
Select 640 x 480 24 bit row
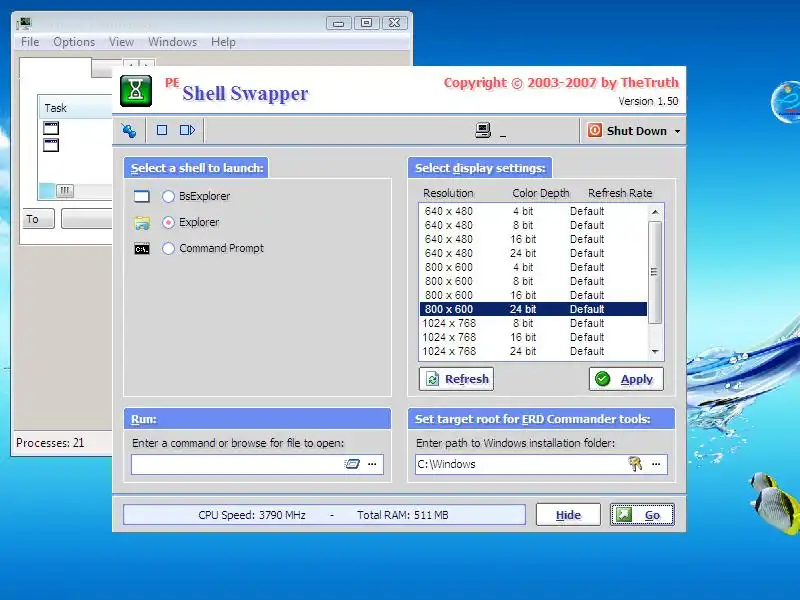(x=533, y=253)
